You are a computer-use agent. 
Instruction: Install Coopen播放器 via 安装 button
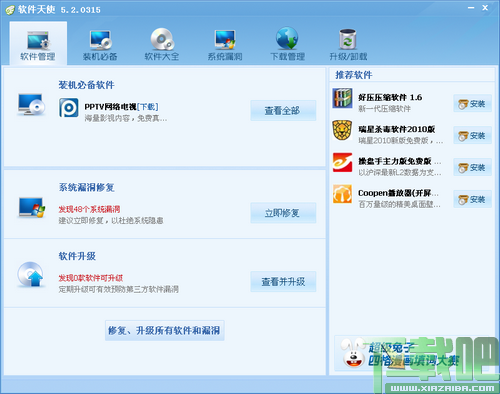pos(472,199)
